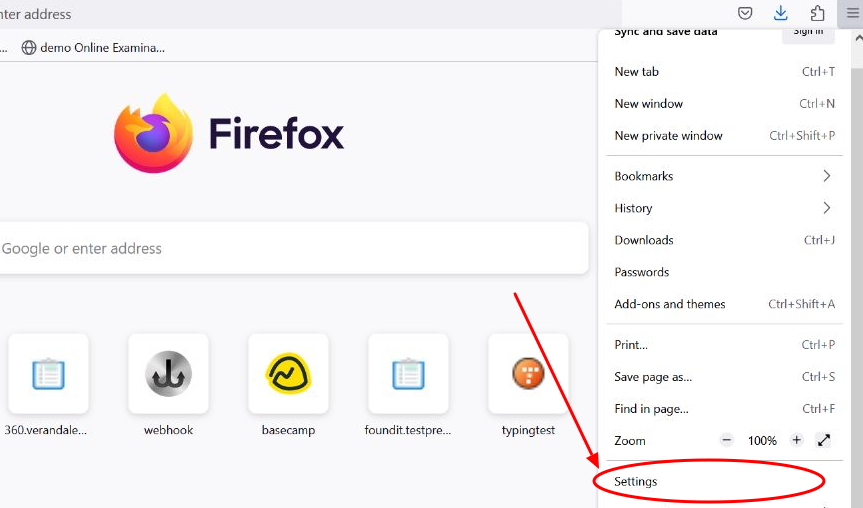Click the fullscreen arrows icon beside zoom

(x=824, y=440)
